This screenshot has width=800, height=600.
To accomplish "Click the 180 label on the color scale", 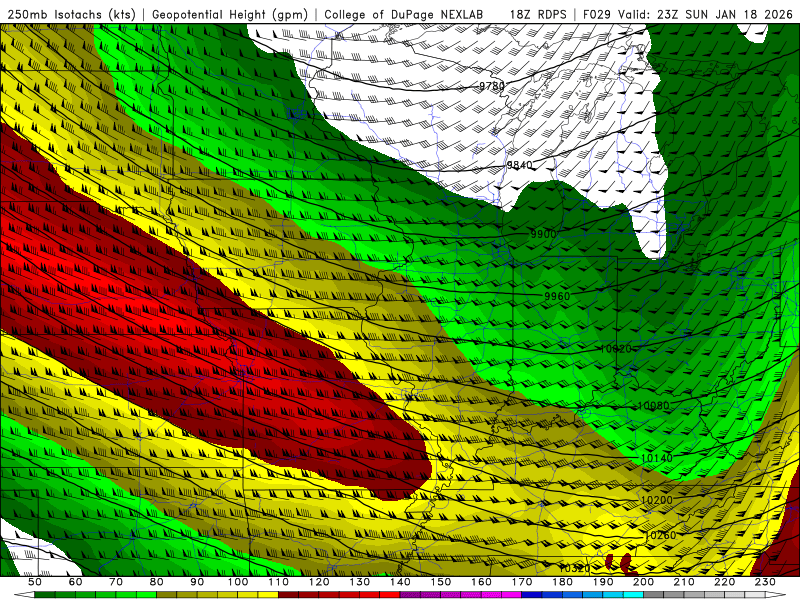I will [562, 582].
